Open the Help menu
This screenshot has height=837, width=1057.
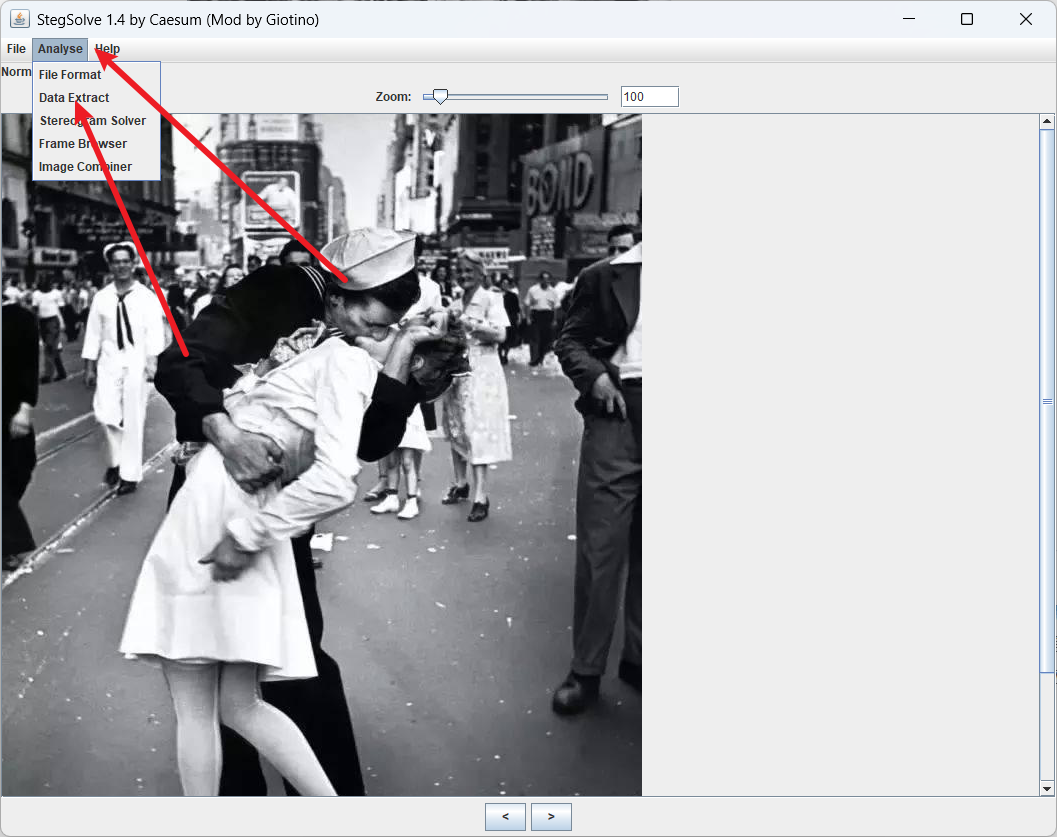pos(107,48)
